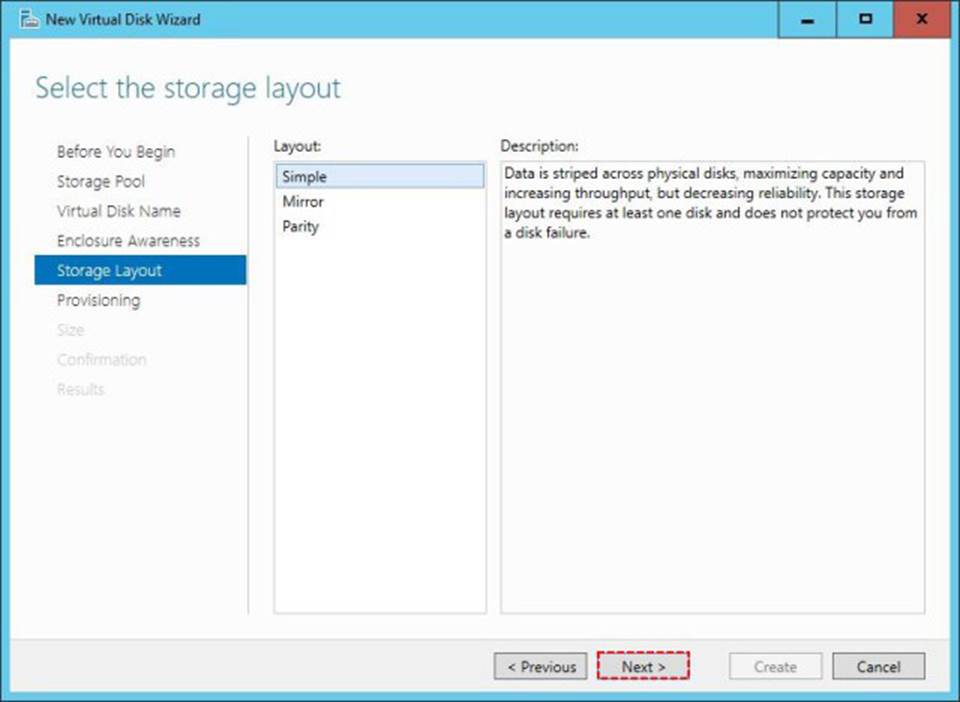The image size is (960, 702).
Task: Click the greyed-out Size step
Action: pos(70,330)
